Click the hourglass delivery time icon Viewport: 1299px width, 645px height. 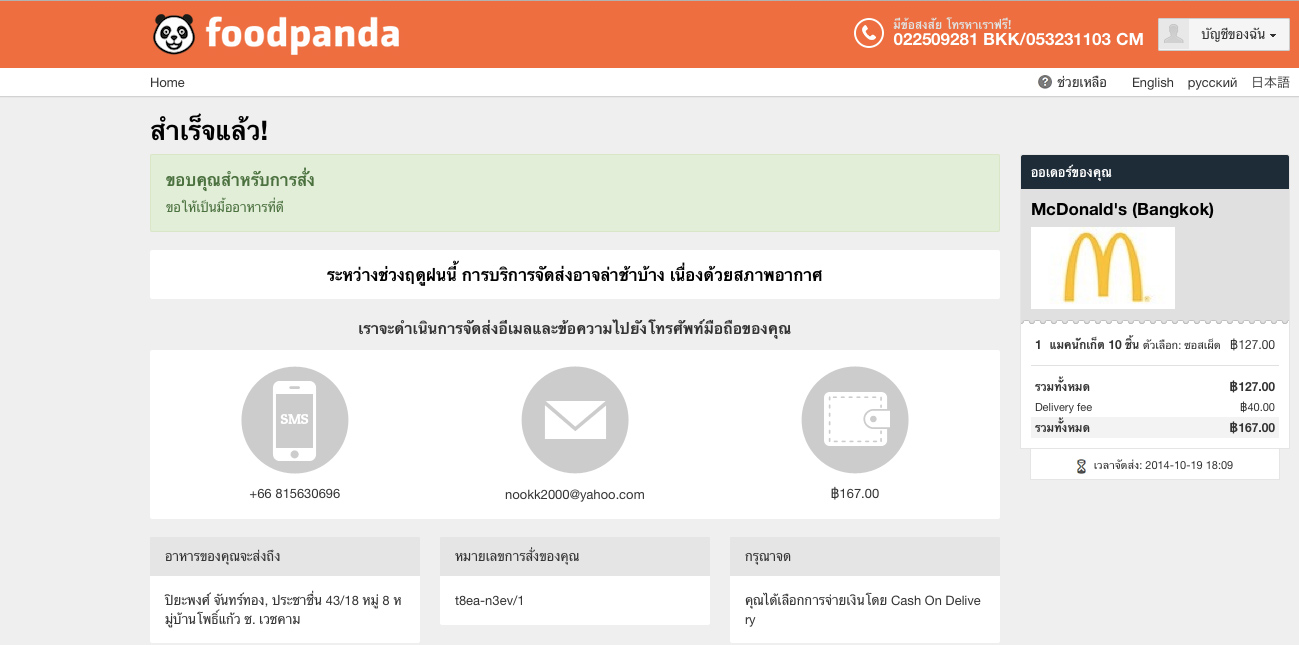[x=1081, y=466]
